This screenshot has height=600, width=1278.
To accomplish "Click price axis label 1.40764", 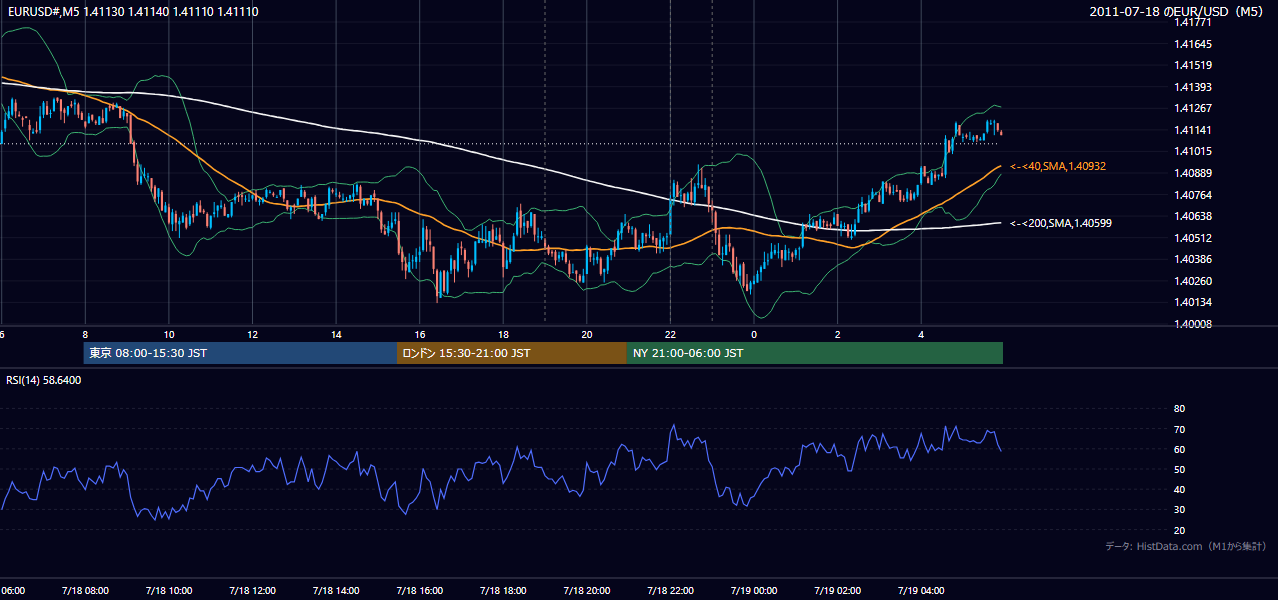I will point(1194,194).
